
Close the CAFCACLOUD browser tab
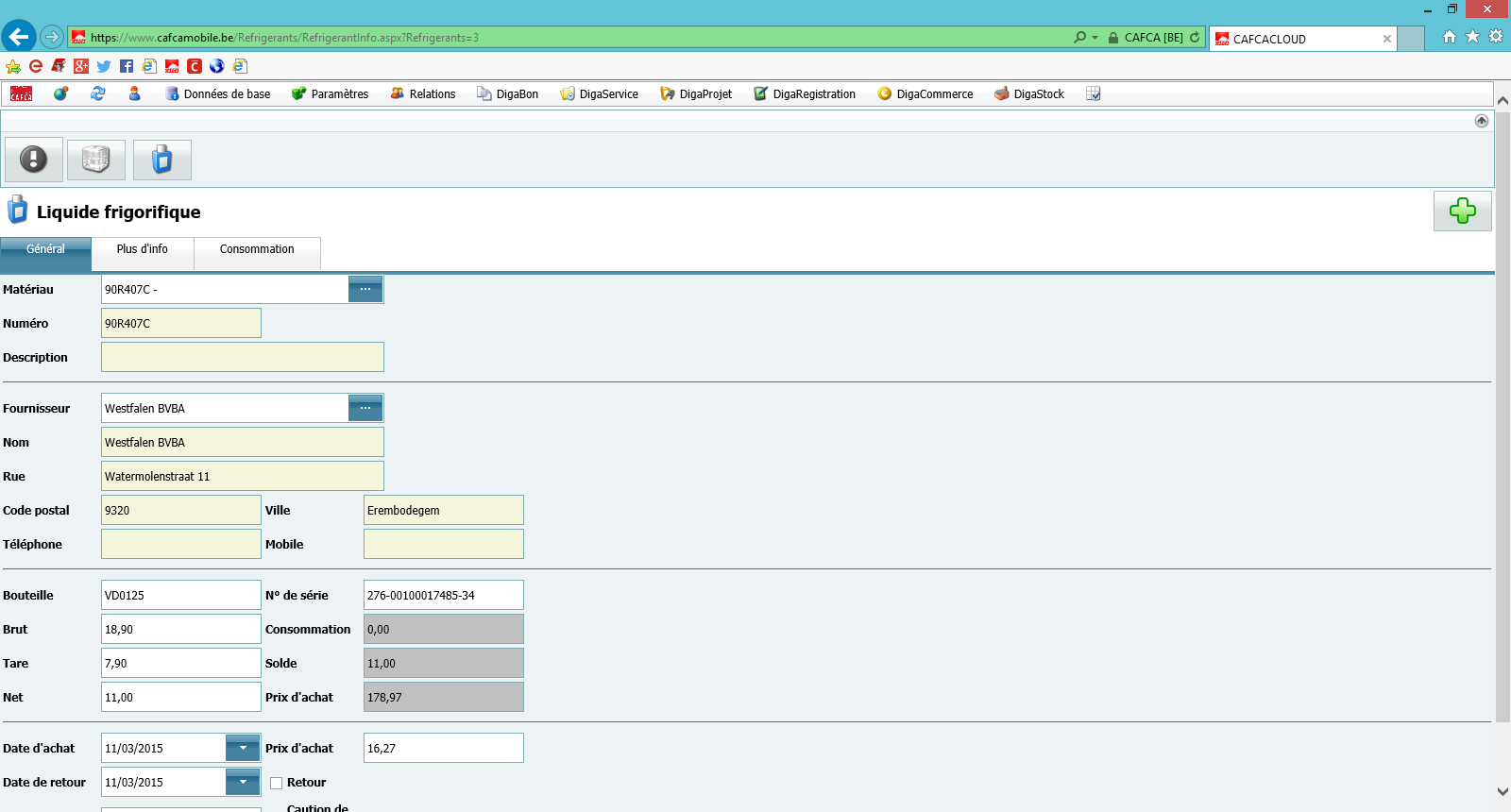click(x=1387, y=39)
